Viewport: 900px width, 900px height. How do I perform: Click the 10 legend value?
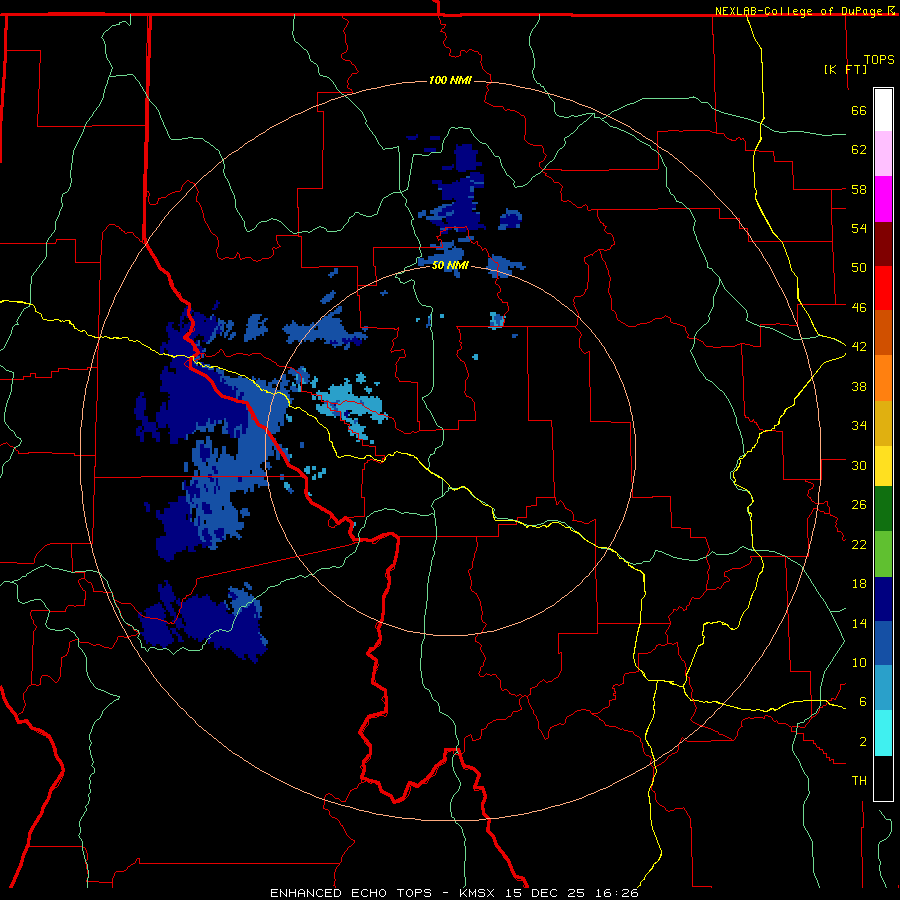click(859, 663)
